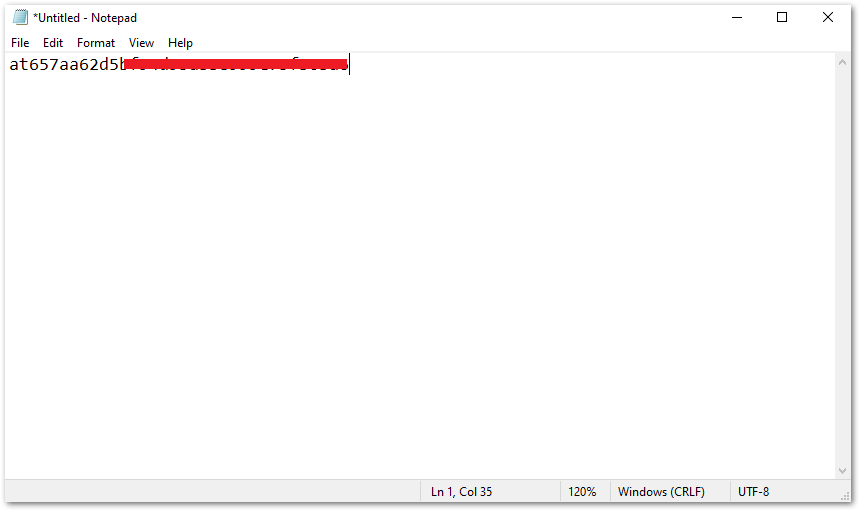Open the View menu
The height and width of the screenshot is (511, 860).
click(141, 43)
